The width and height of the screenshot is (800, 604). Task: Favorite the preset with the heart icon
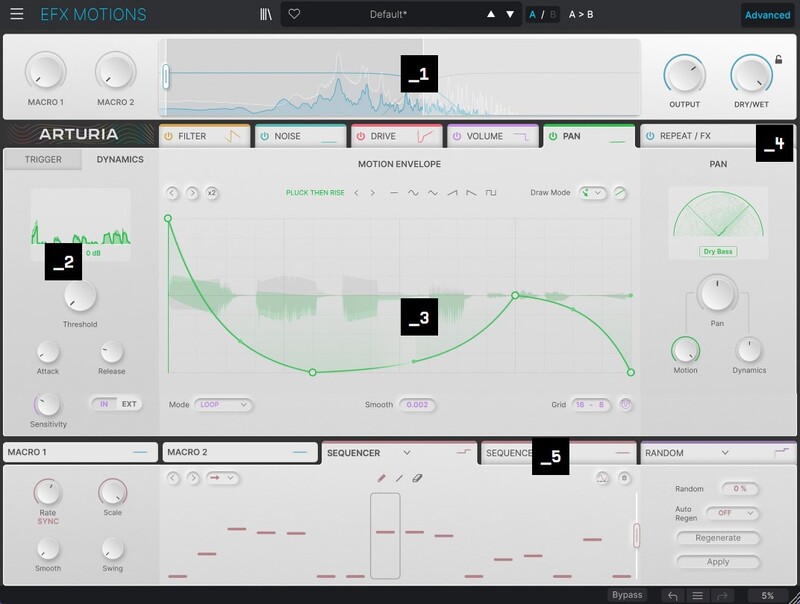pyautogui.click(x=294, y=14)
